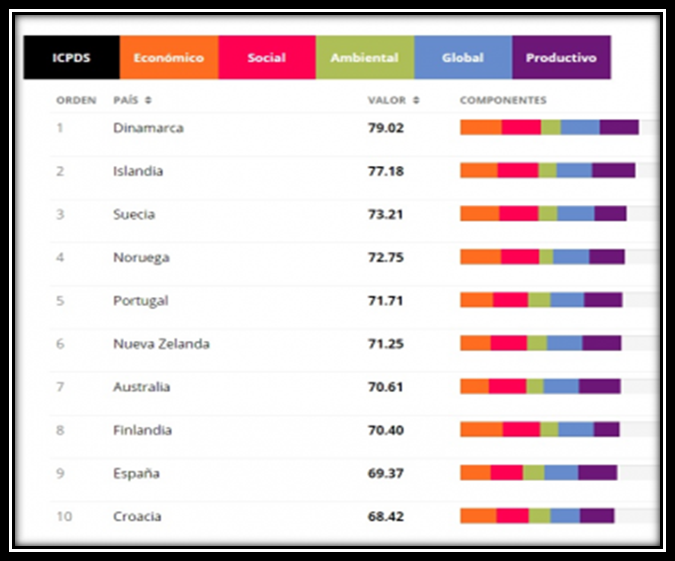Click the ORDEN column header
This screenshot has width=675, height=561.
coord(76,101)
